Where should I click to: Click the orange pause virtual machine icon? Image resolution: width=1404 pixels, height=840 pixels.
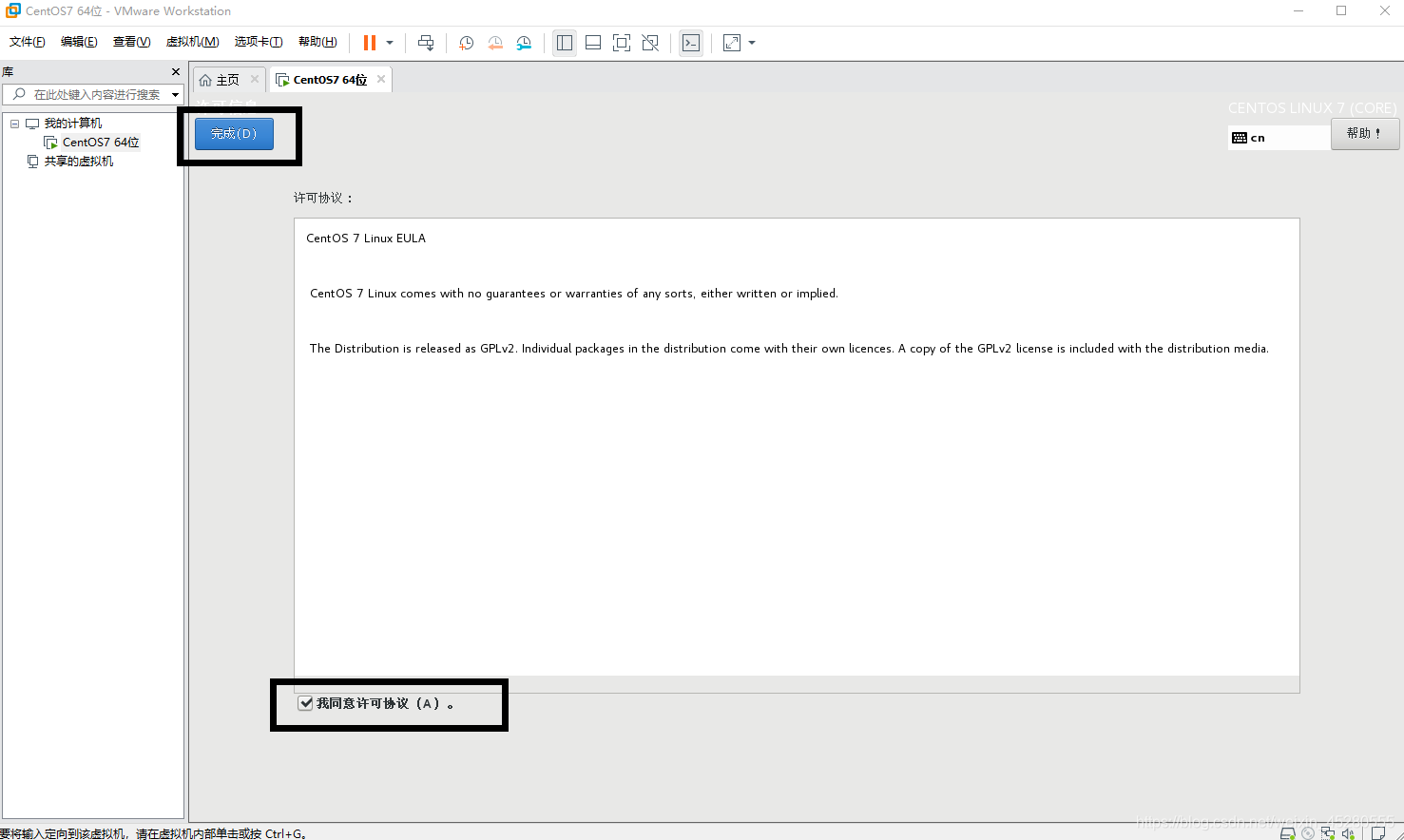[370, 43]
